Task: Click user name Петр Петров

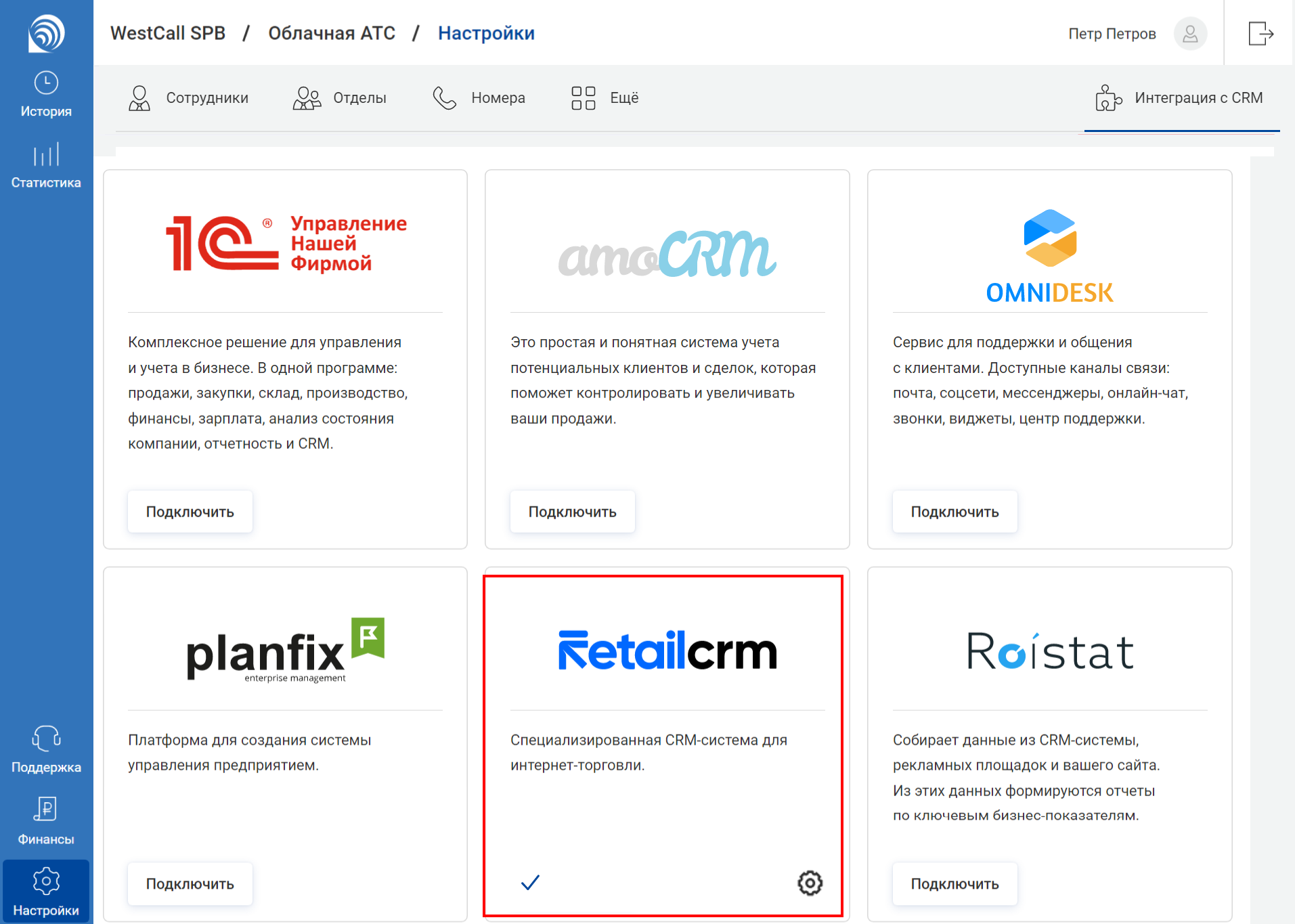Action: pyautogui.click(x=1112, y=34)
